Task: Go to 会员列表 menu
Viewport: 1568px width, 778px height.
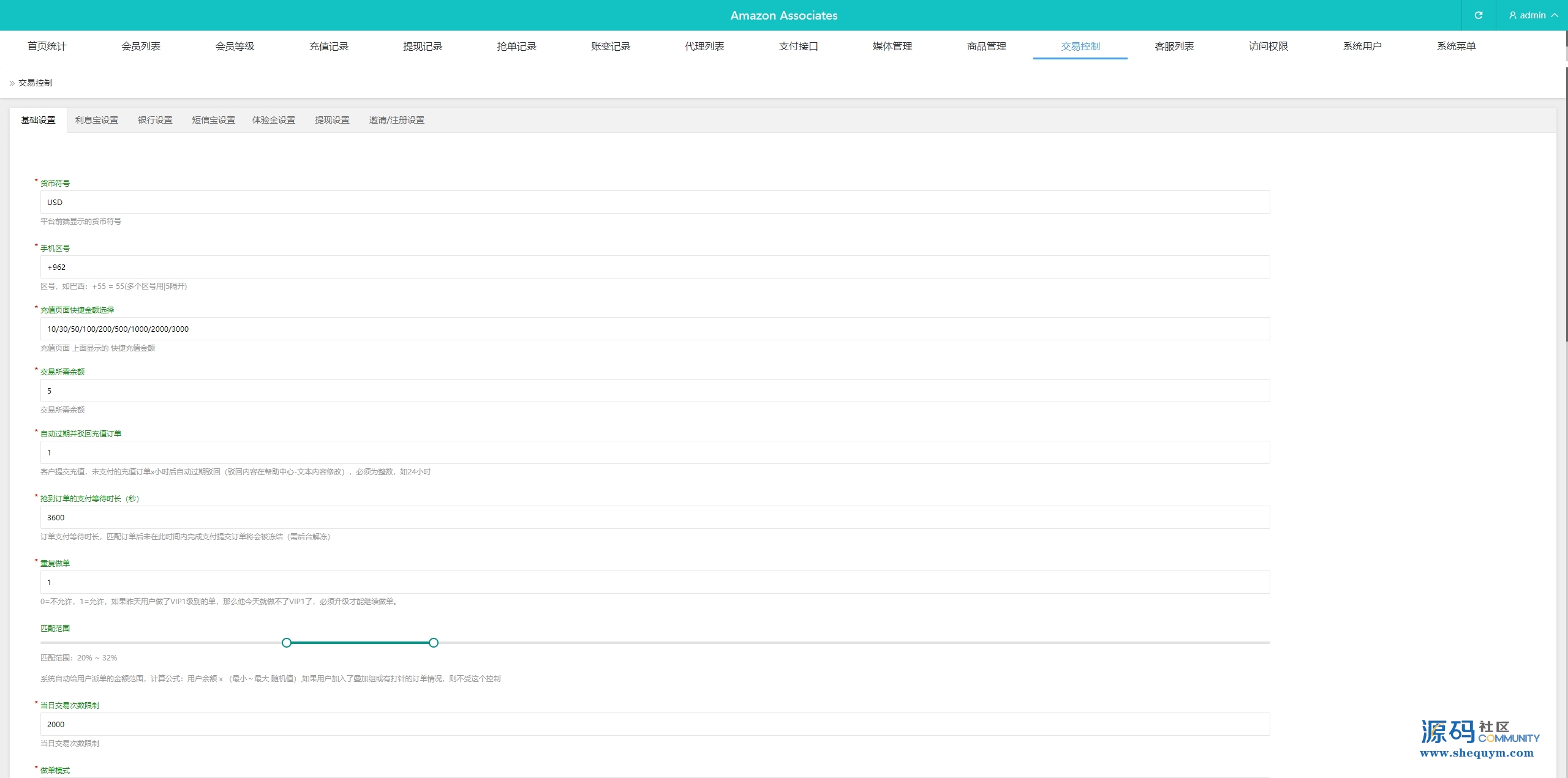Action: click(141, 47)
